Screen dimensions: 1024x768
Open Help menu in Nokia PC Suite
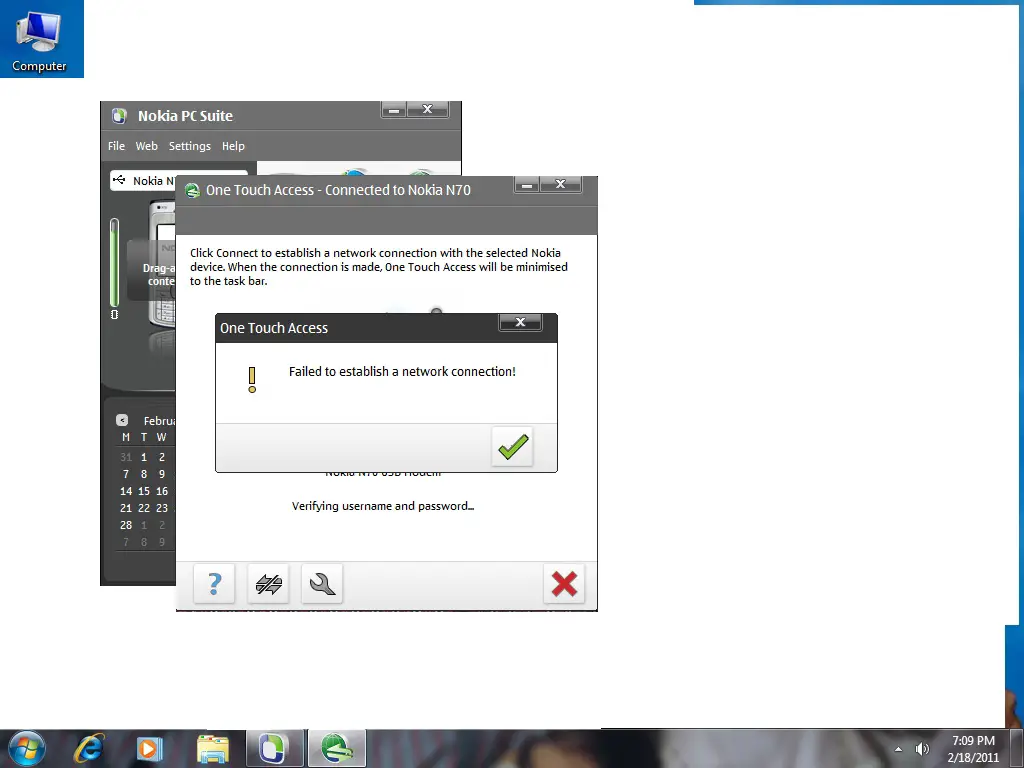pos(233,146)
